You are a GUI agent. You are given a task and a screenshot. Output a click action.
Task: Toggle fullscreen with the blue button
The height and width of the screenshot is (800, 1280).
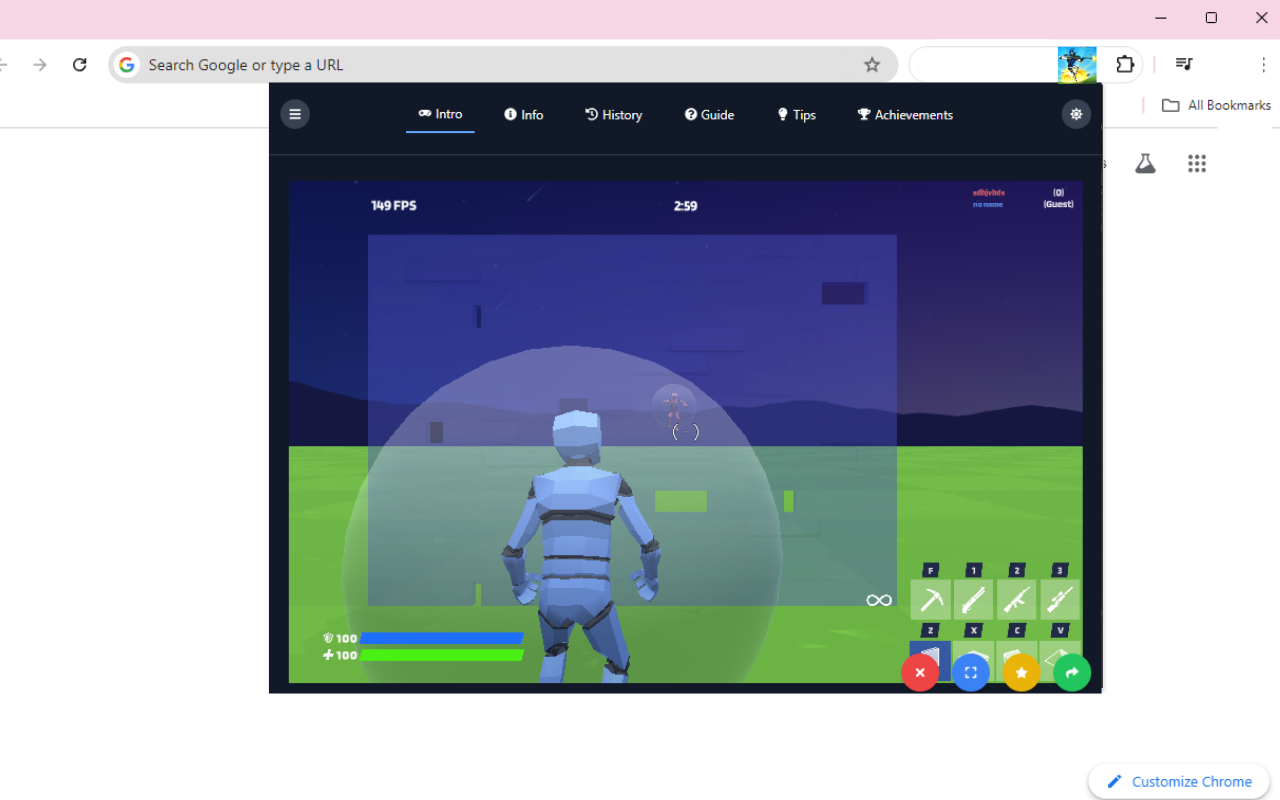tap(970, 673)
